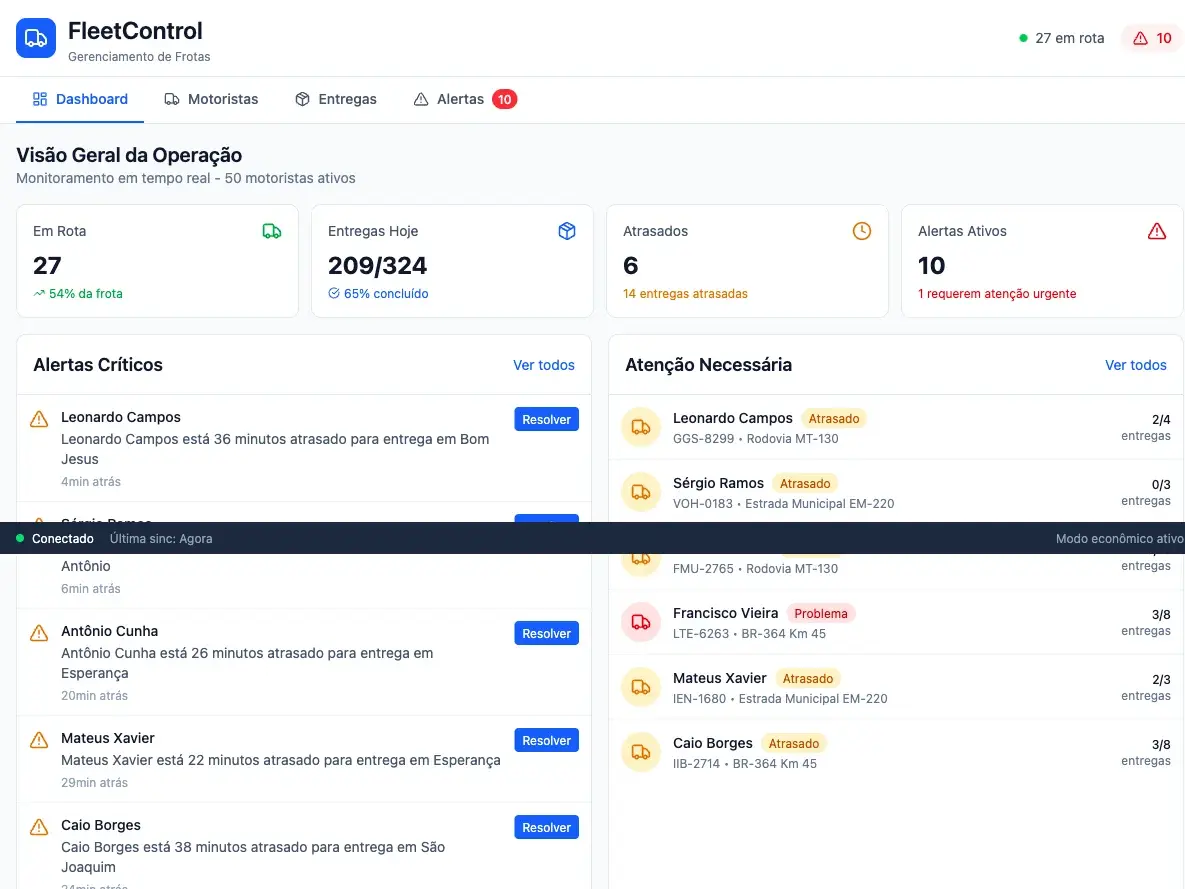Click 'LTE-6263 • BR-364 Km 45' text

(x=749, y=633)
